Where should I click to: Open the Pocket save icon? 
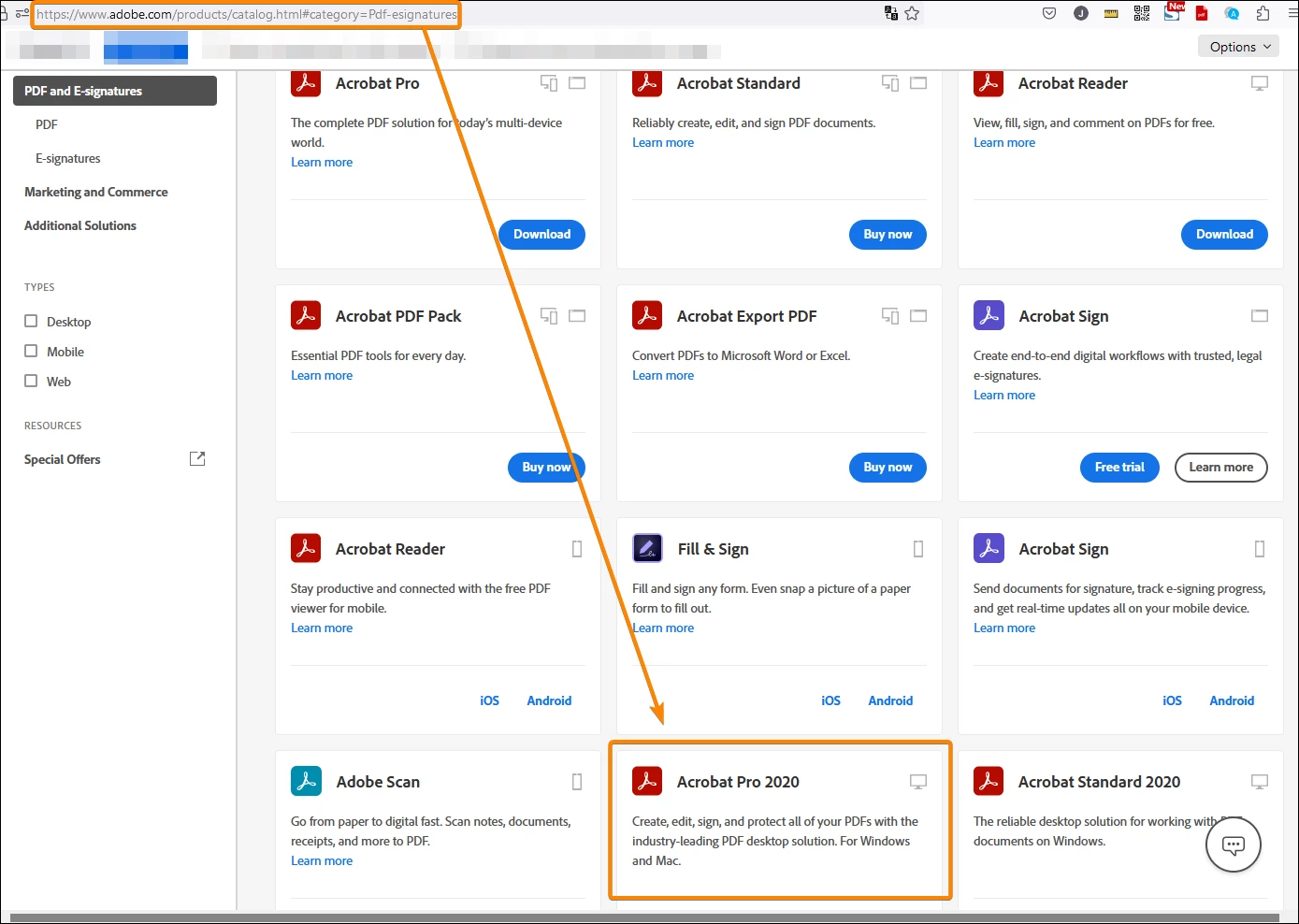[1049, 13]
